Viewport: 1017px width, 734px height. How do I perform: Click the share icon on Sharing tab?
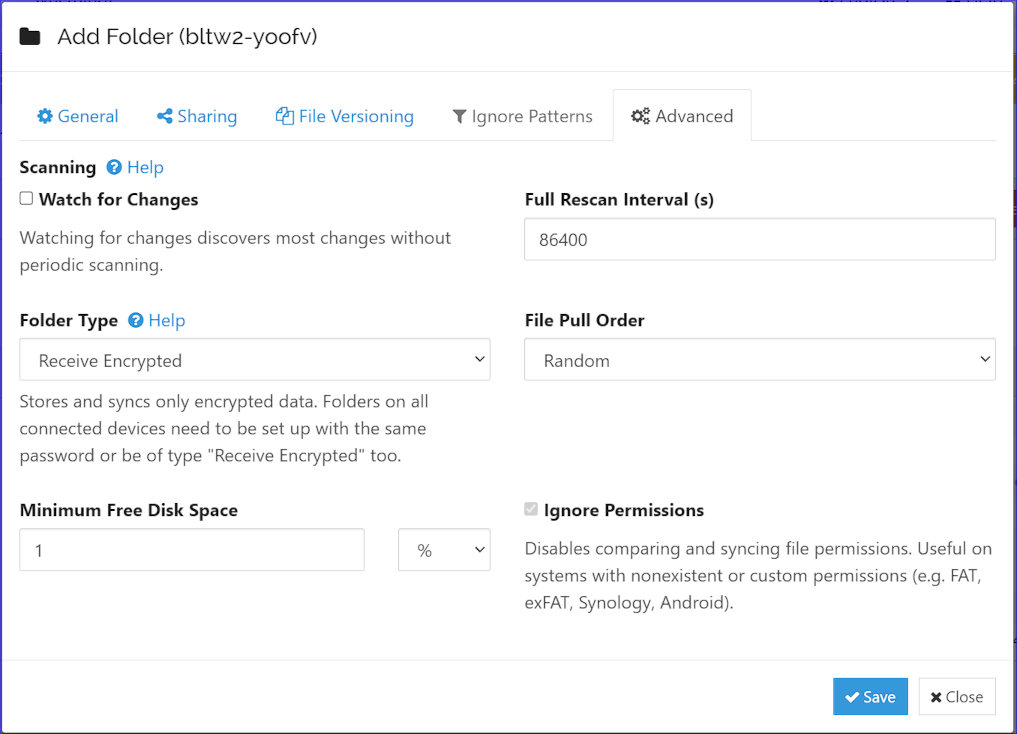coord(165,116)
